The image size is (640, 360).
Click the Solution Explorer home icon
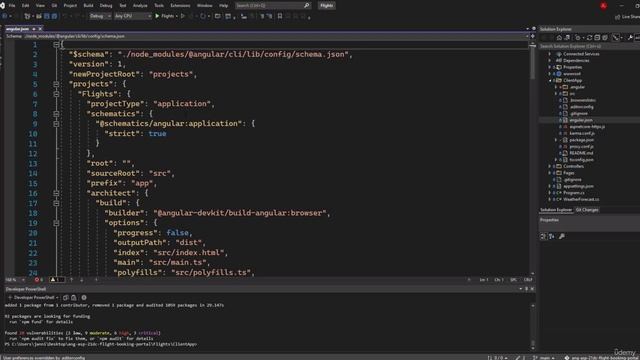pos(559,38)
